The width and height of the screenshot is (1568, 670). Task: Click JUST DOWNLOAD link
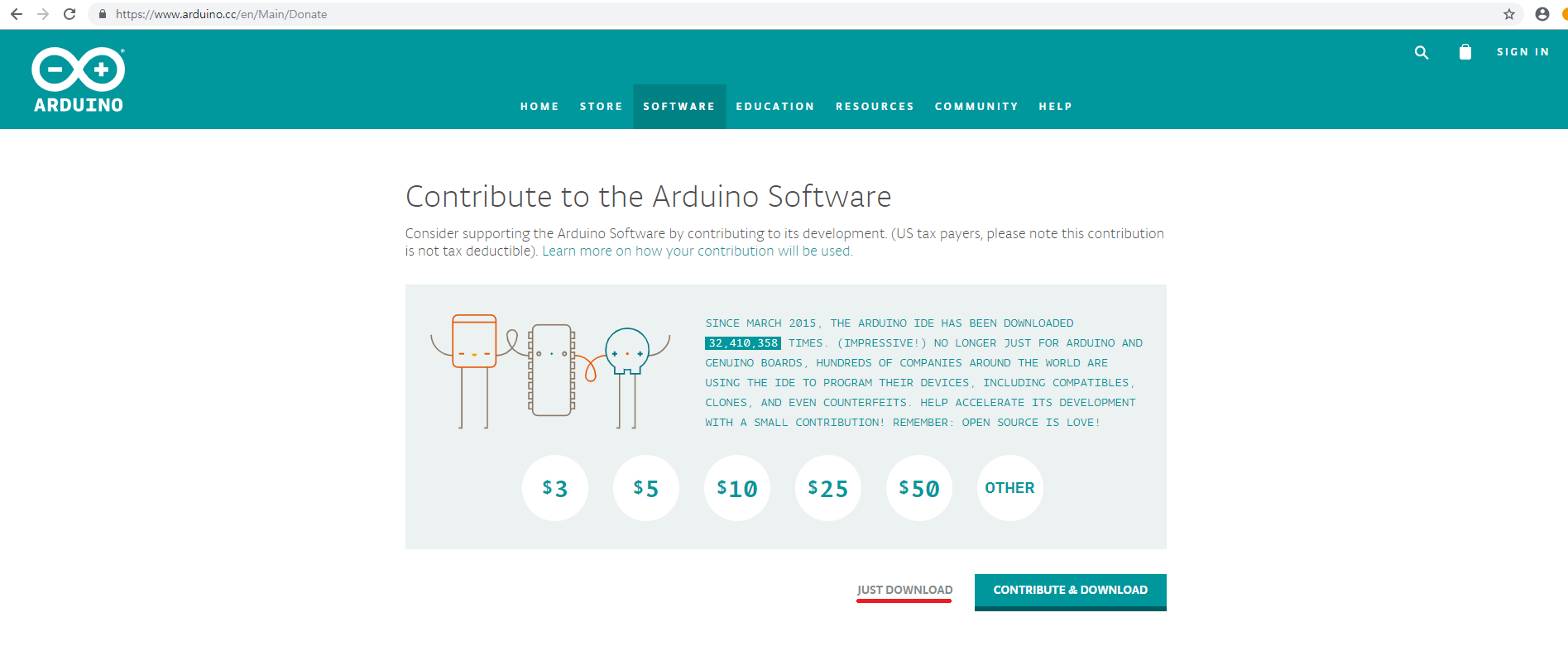coord(904,591)
